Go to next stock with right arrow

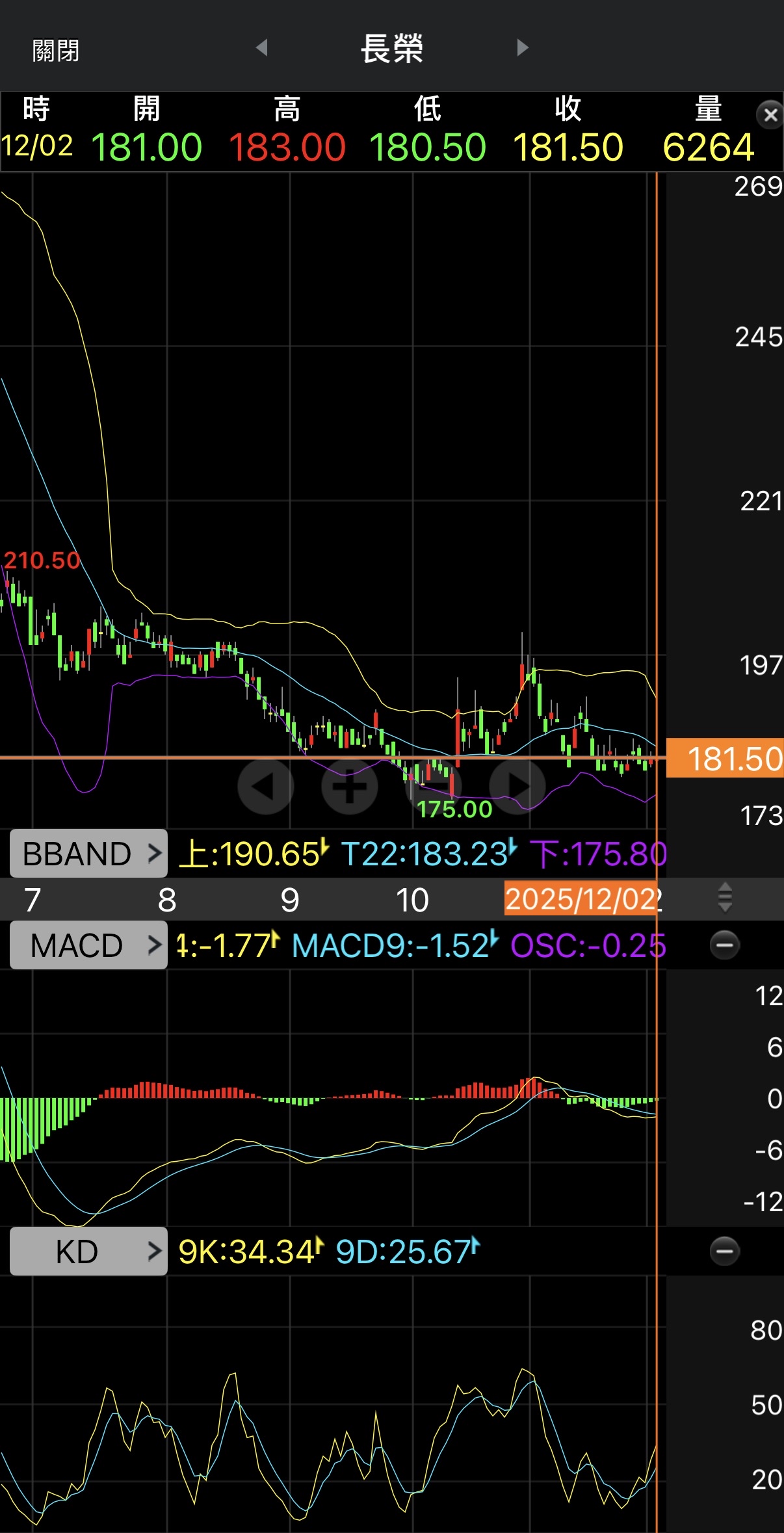(523, 47)
